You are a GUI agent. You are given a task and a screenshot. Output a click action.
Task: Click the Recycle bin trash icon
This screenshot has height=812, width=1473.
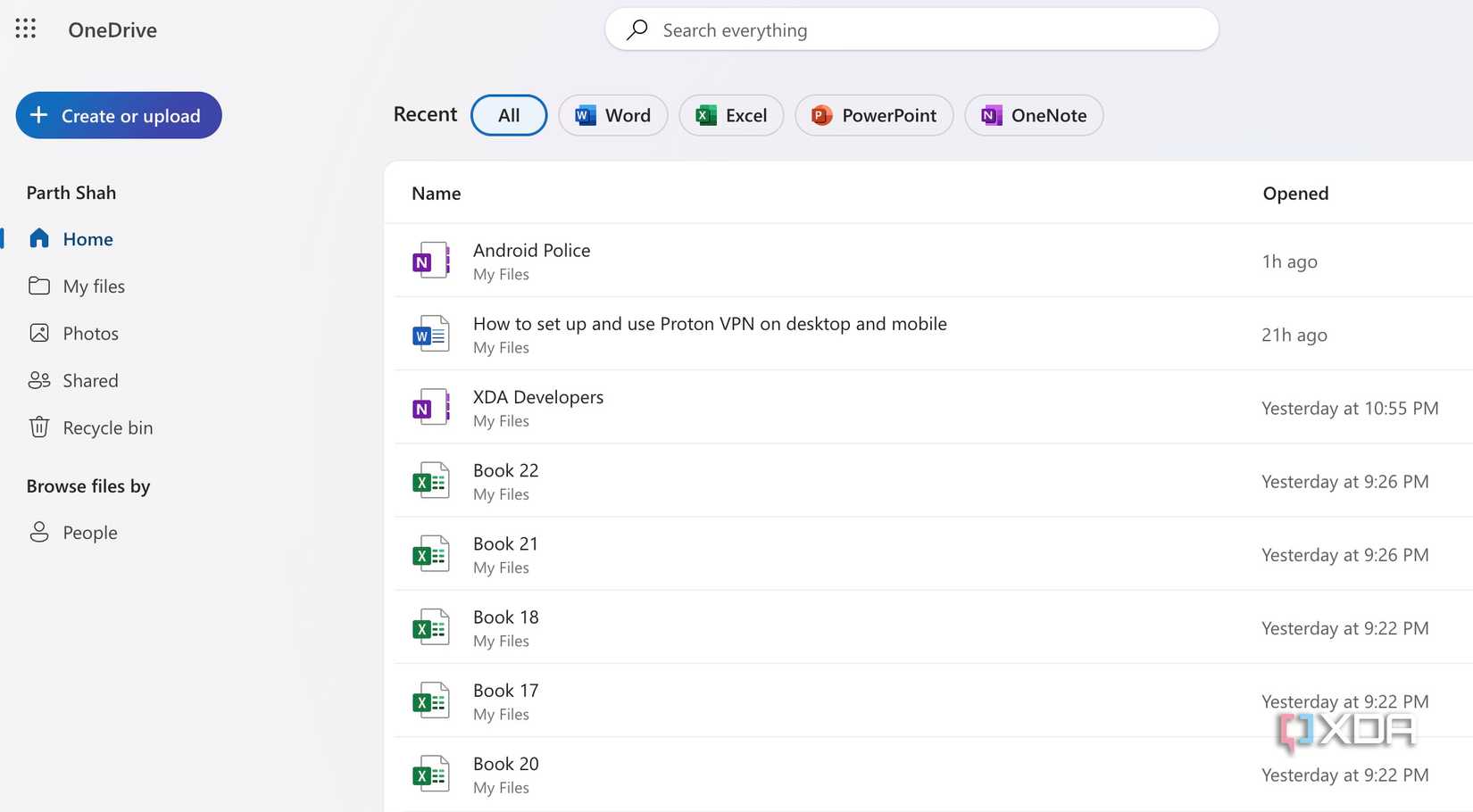[x=39, y=427]
